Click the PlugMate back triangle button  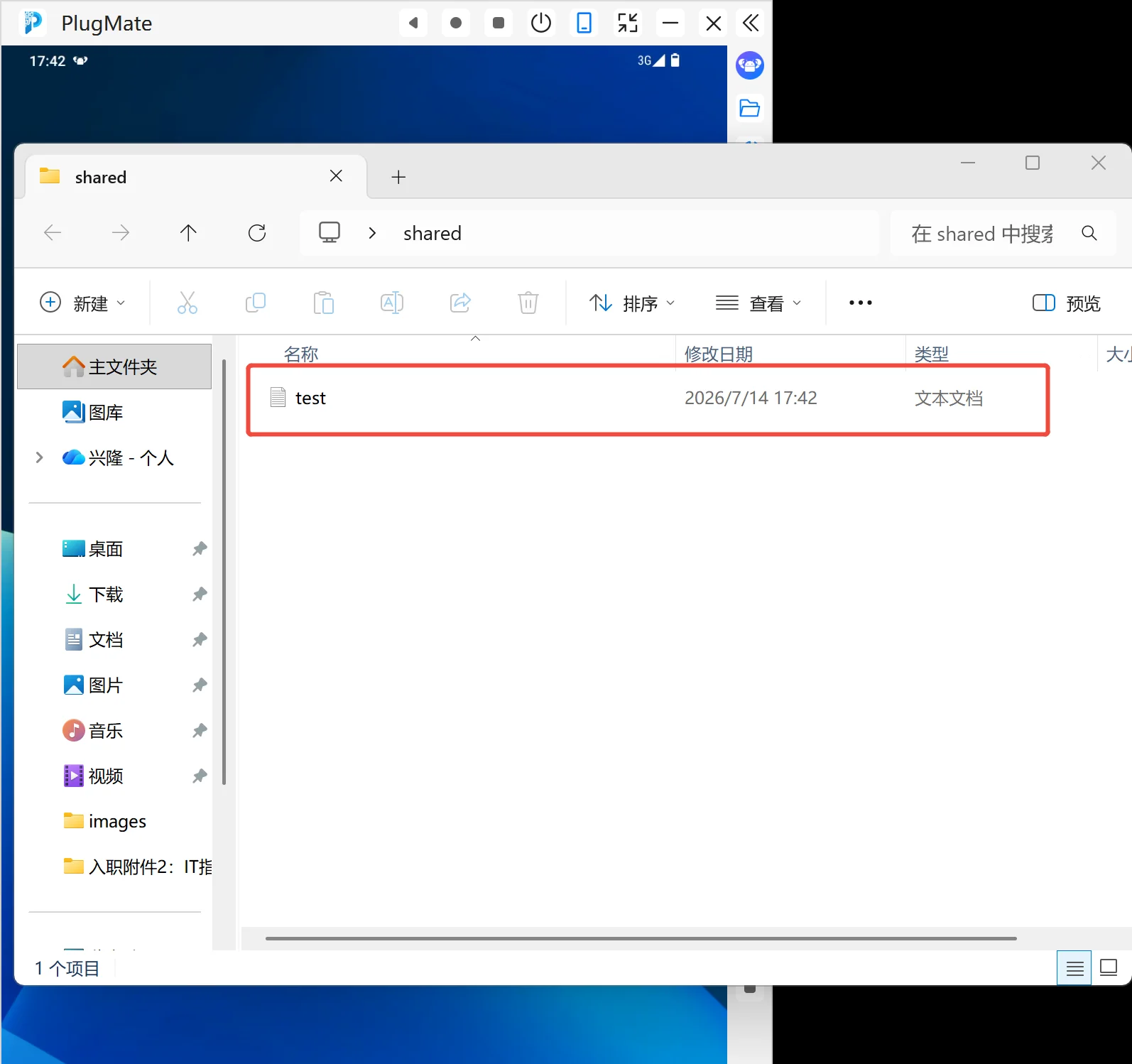coord(413,23)
